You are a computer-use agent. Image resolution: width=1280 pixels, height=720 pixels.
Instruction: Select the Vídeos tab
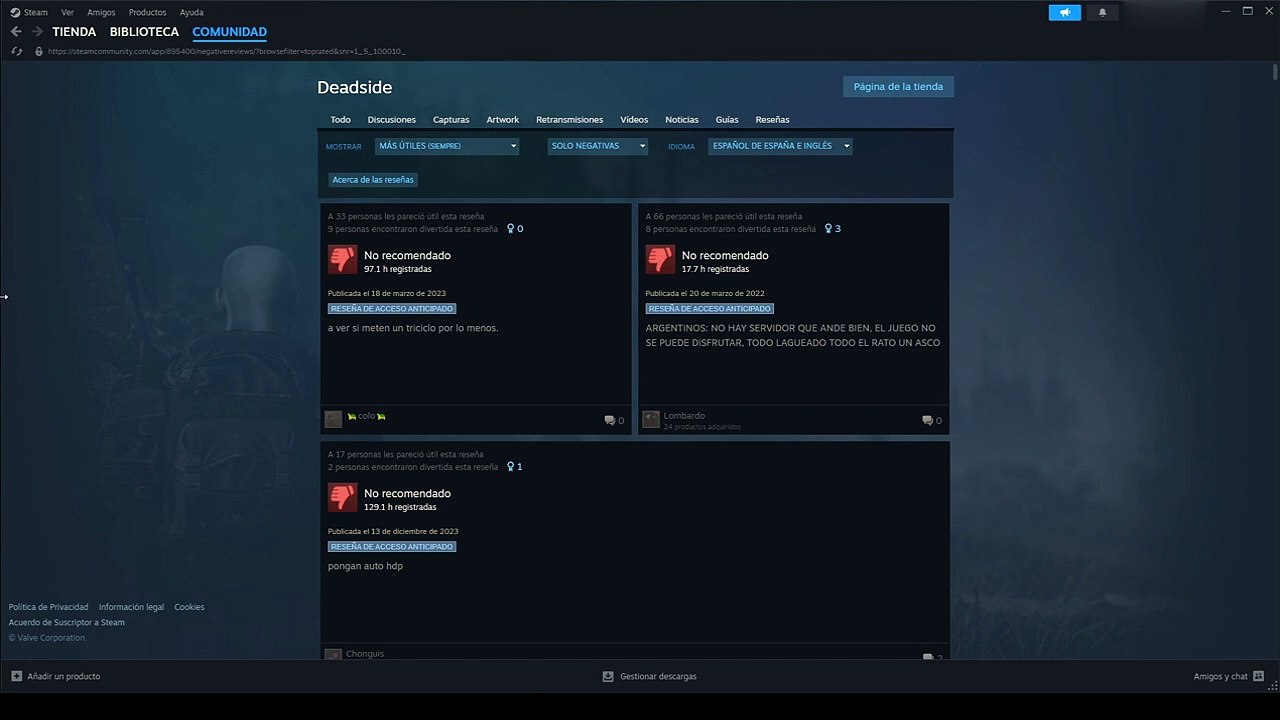[x=634, y=119]
